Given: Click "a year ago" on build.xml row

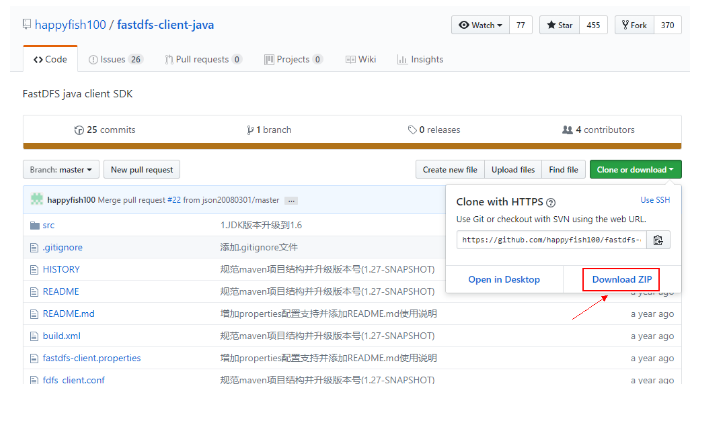Looking at the screenshot, I should coord(652,336).
